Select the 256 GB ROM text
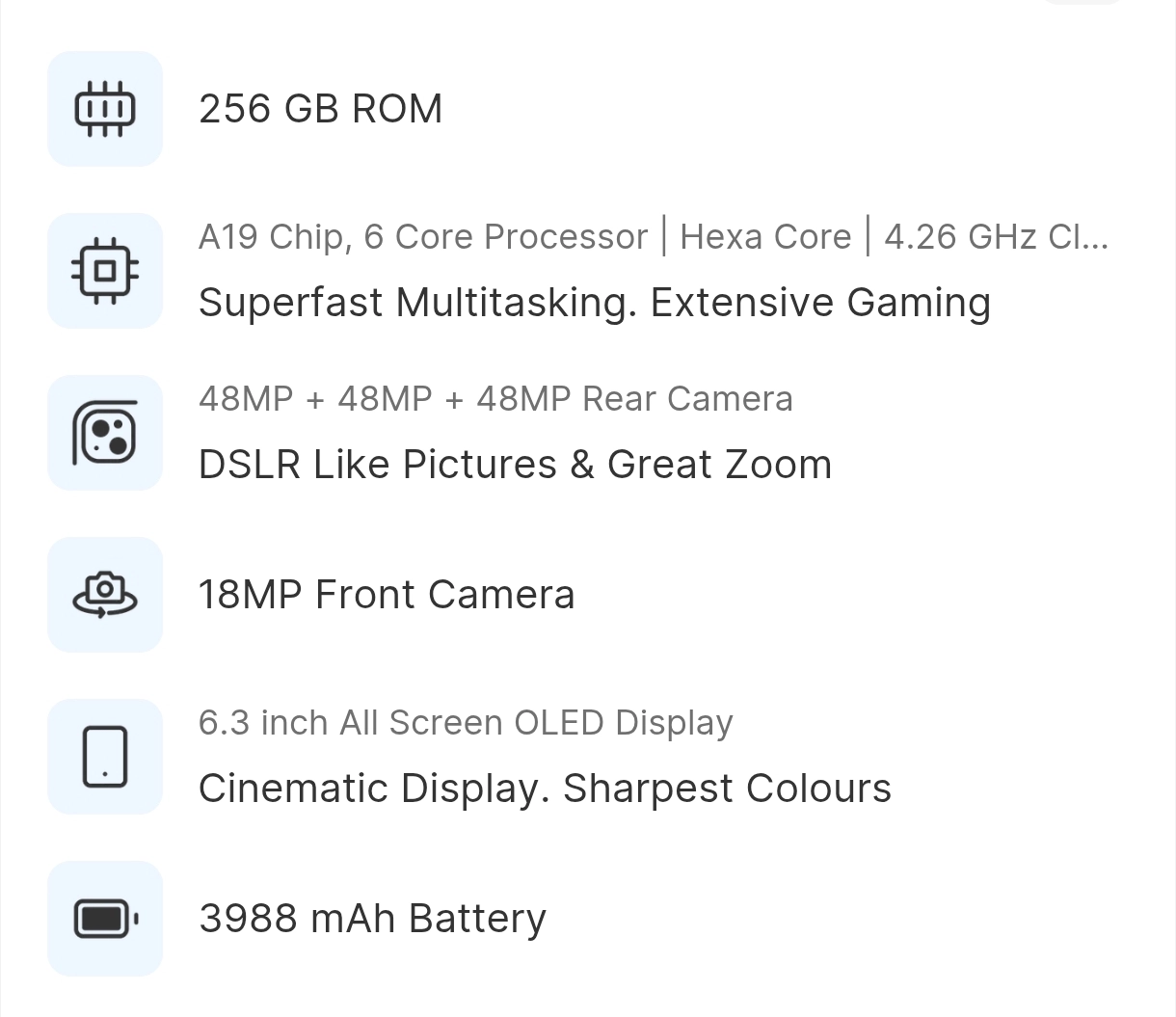The image size is (1176, 1017). pos(320,109)
